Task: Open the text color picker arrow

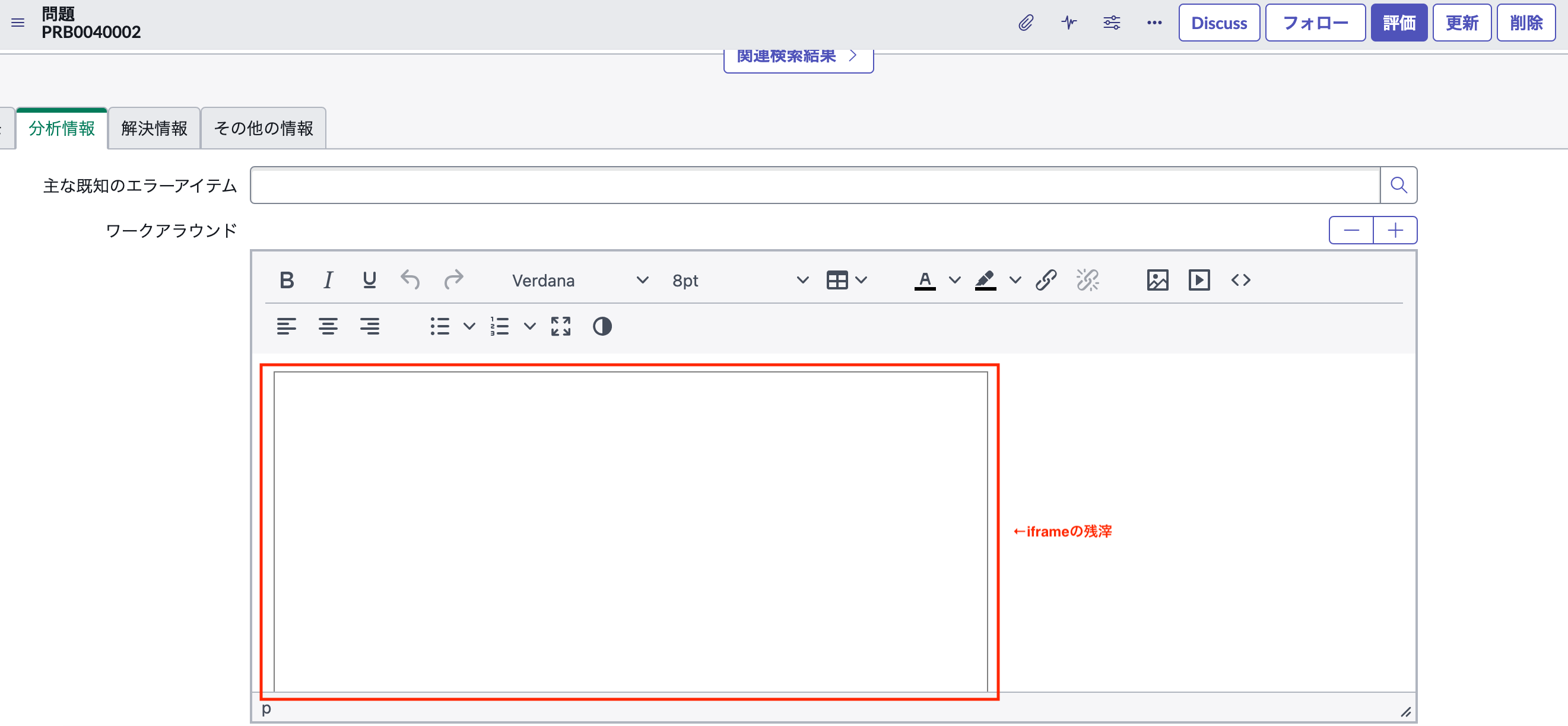Action: point(954,280)
